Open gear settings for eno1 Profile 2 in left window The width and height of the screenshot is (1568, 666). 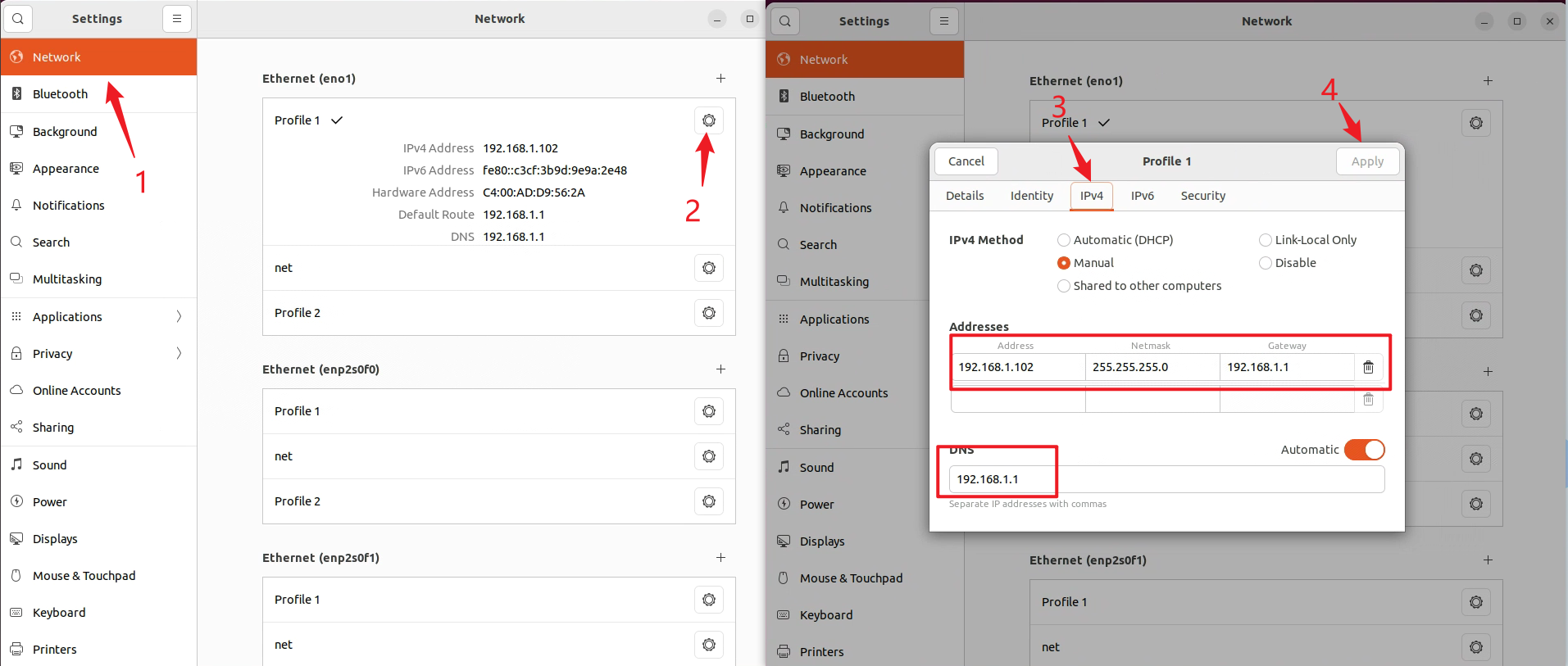click(709, 313)
